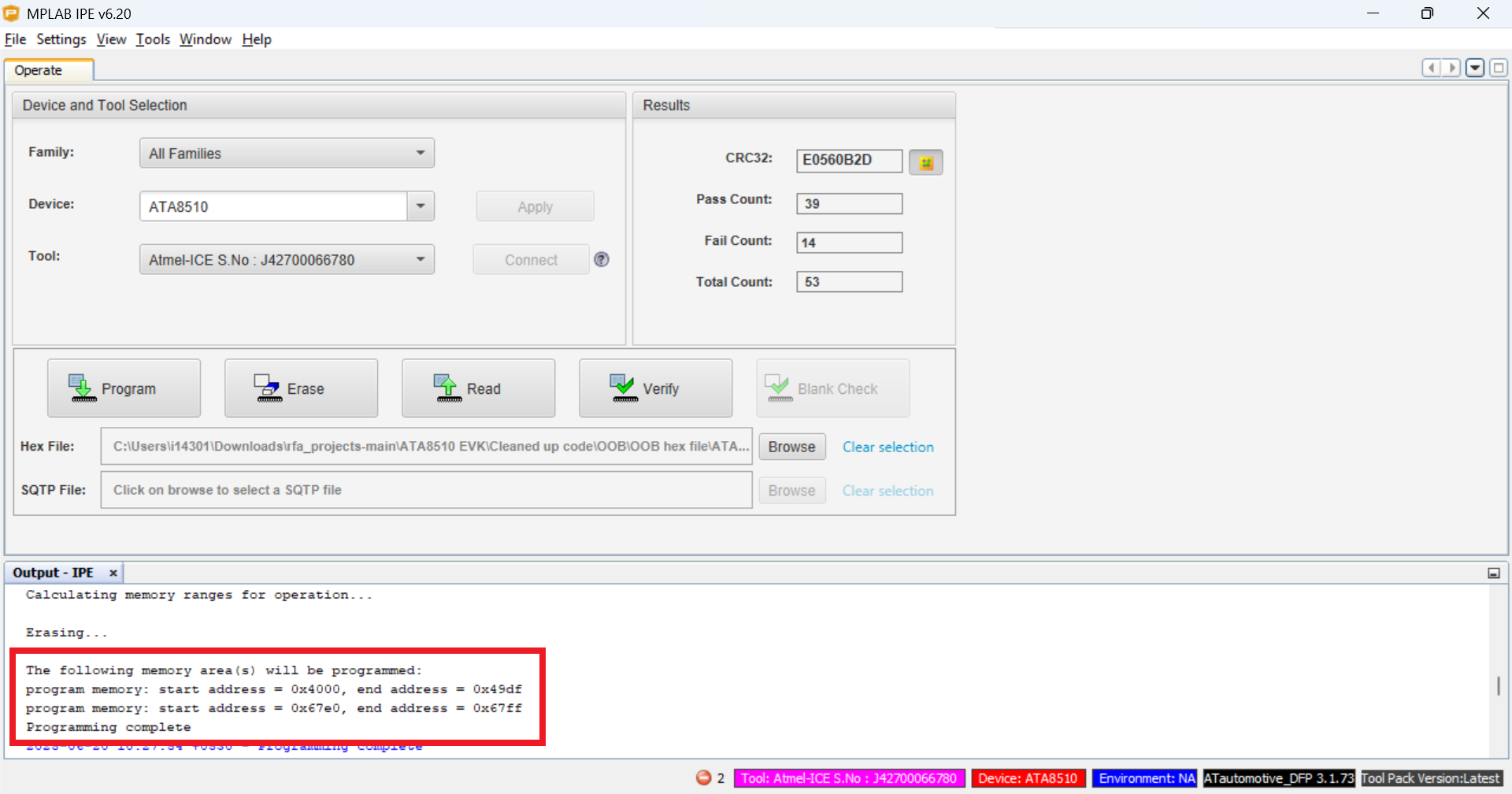This screenshot has height=794, width=1512.
Task: Click the tab scroll right arrow
Action: [x=1451, y=68]
